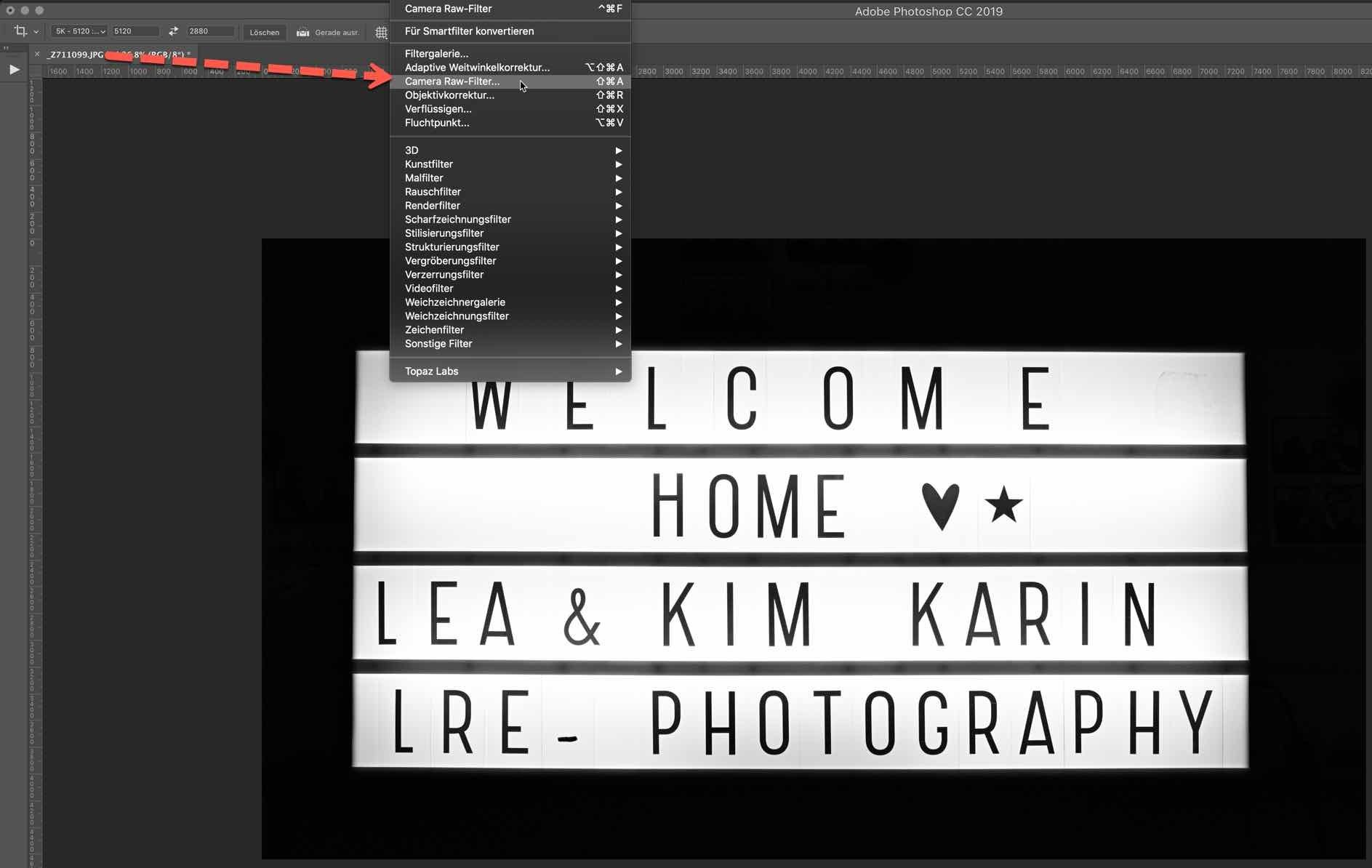Click the height field showing 2880
This screenshot has height=868, width=1372.
coord(211,31)
